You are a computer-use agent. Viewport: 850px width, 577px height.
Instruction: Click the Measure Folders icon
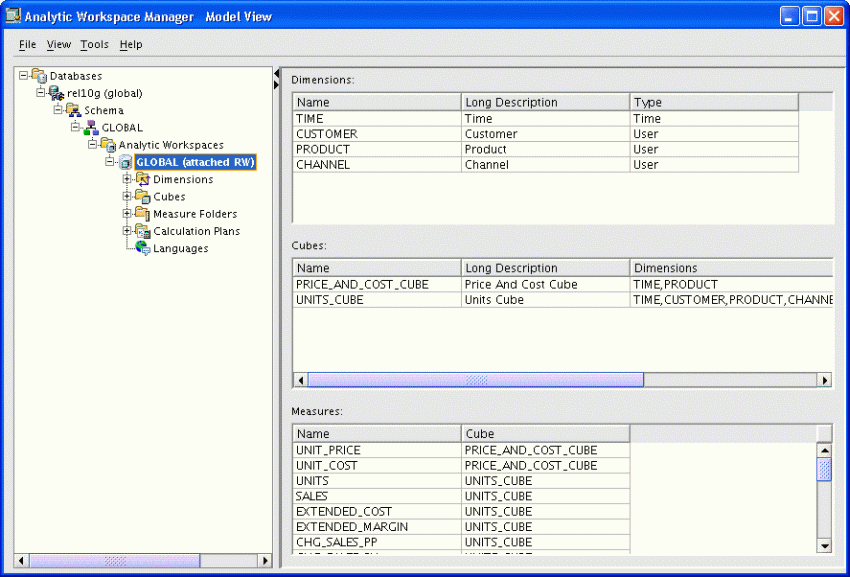[143, 214]
